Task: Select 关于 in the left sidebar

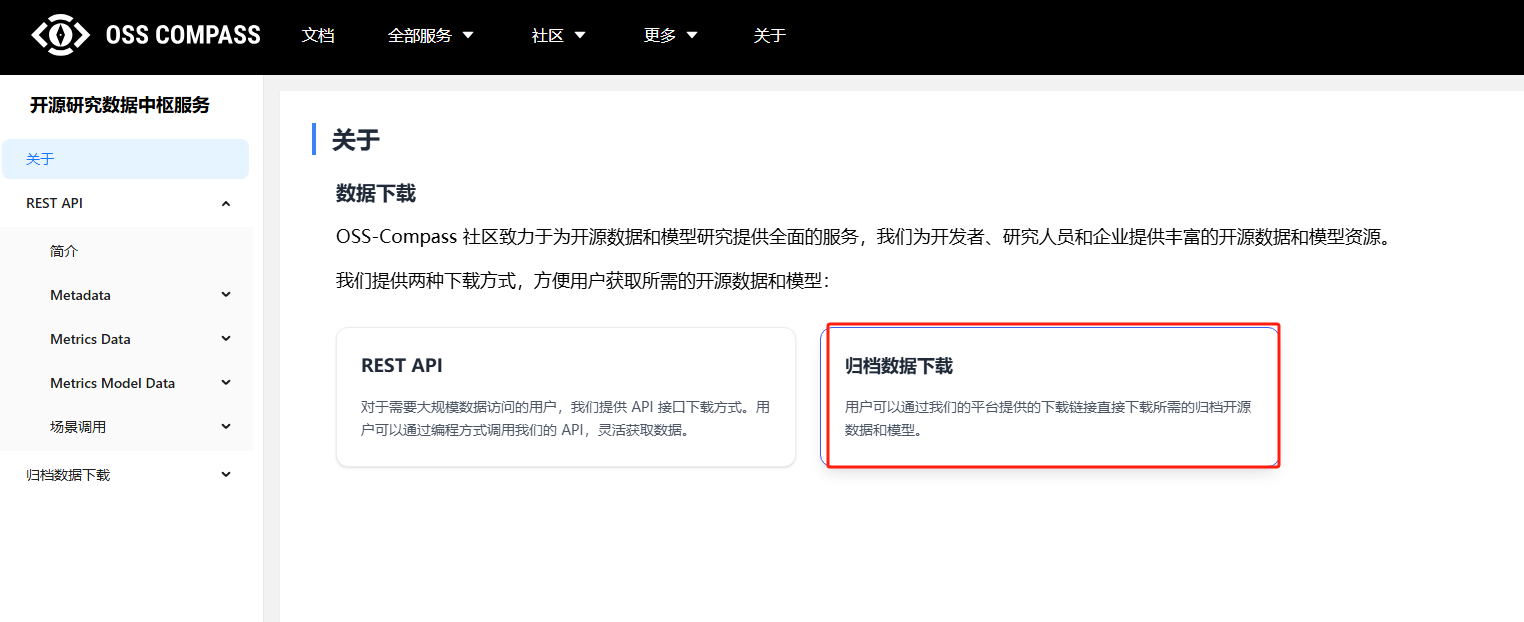Action: 40,159
